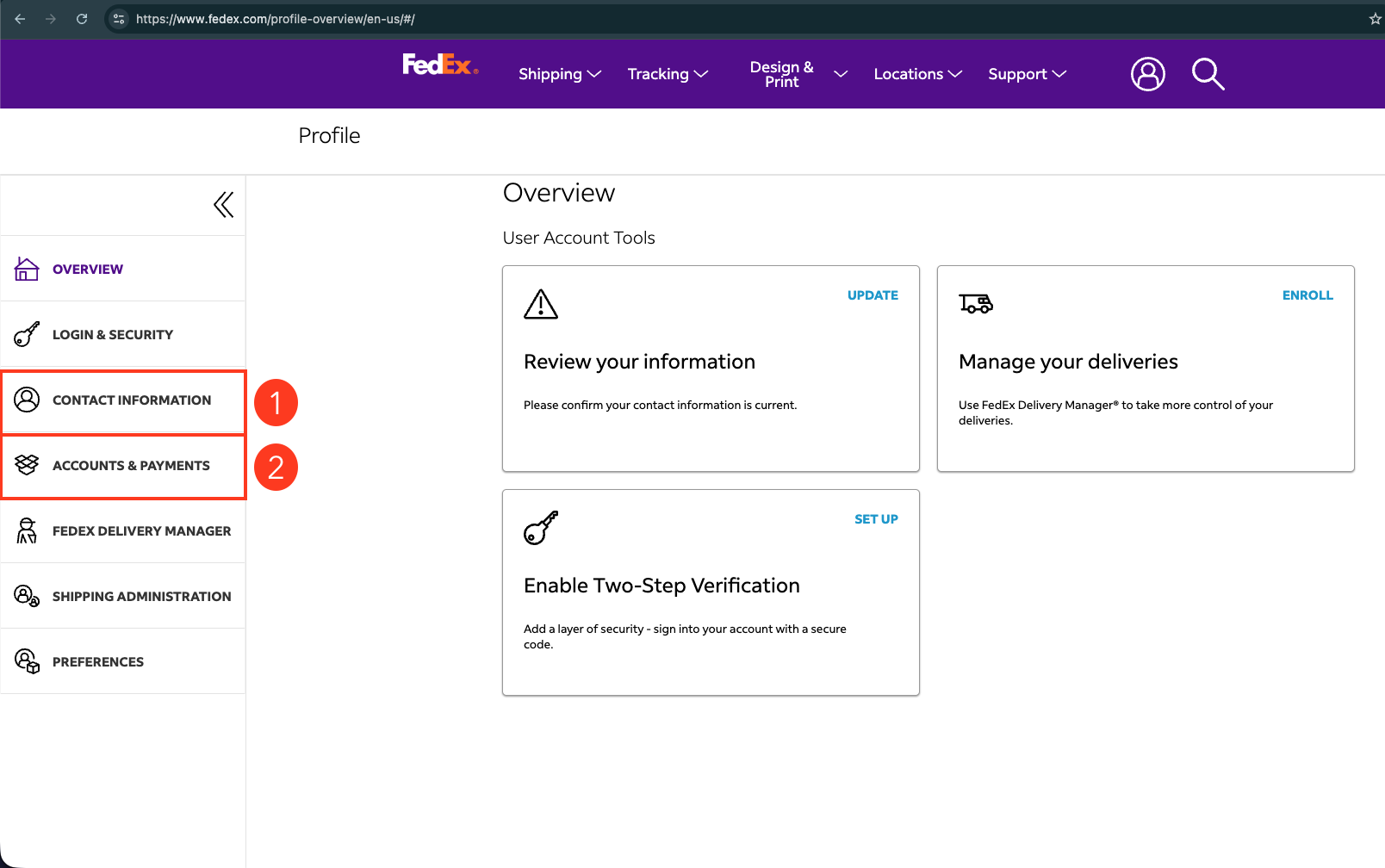This screenshot has width=1385, height=868.
Task: Click the warning triangle icon on Review card
Action: [541, 304]
